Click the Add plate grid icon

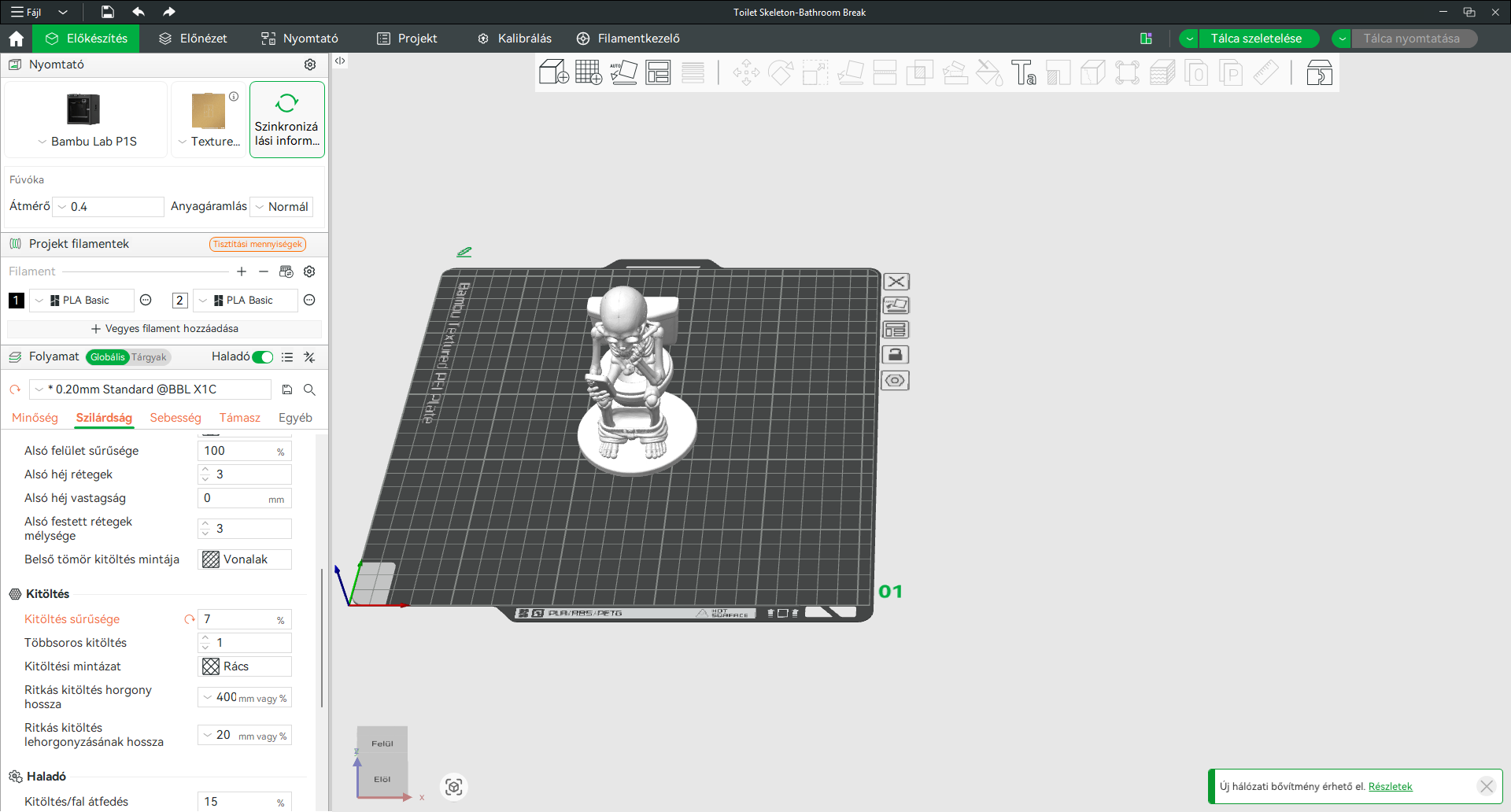(589, 72)
